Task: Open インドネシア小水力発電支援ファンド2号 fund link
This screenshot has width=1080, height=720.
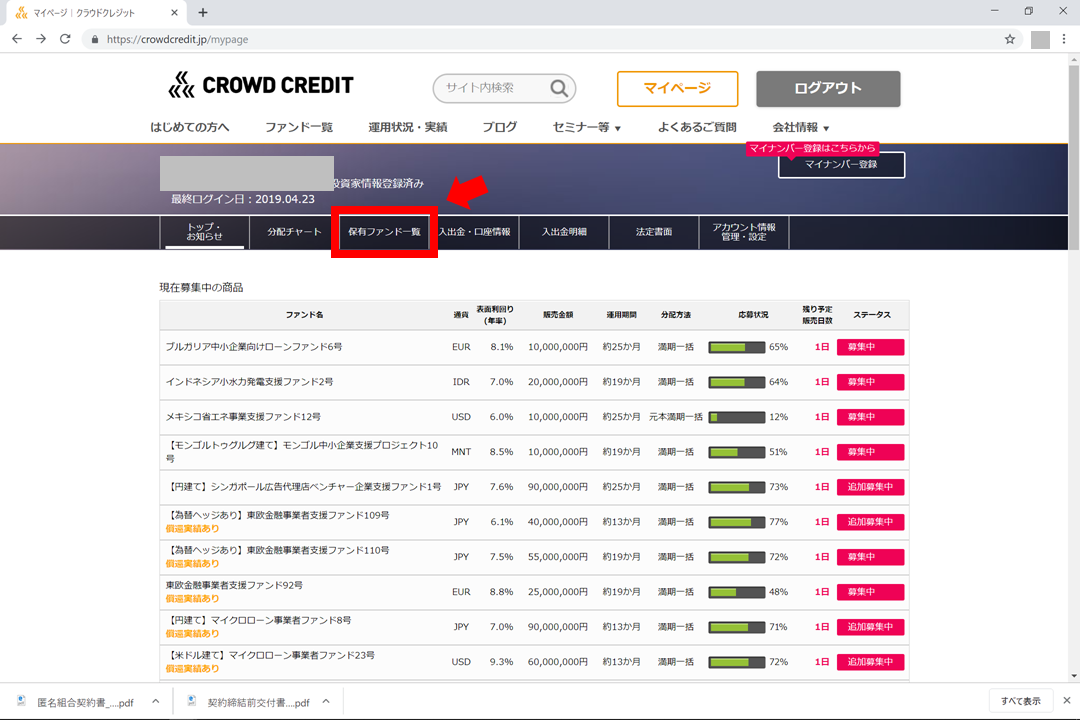Action: [249, 382]
